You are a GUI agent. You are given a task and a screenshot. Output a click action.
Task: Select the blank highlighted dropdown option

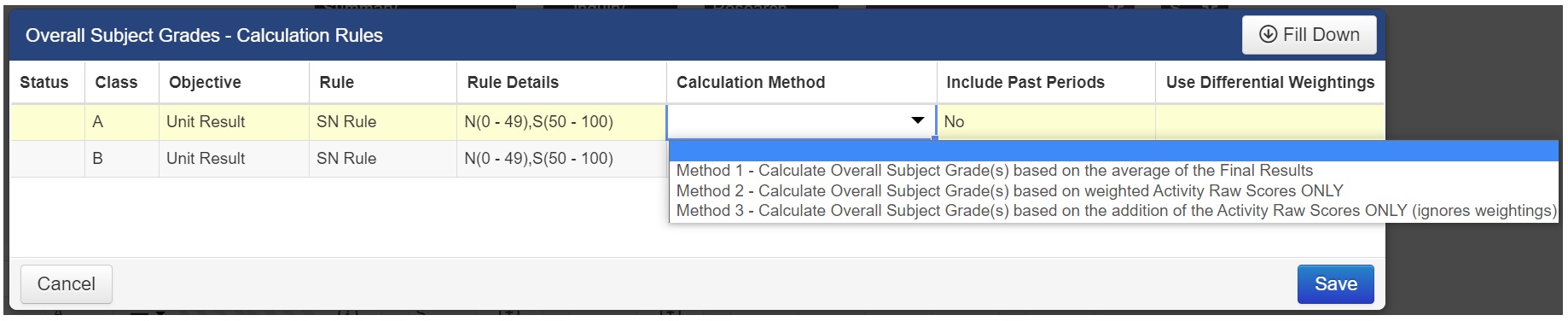tap(1113, 151)
